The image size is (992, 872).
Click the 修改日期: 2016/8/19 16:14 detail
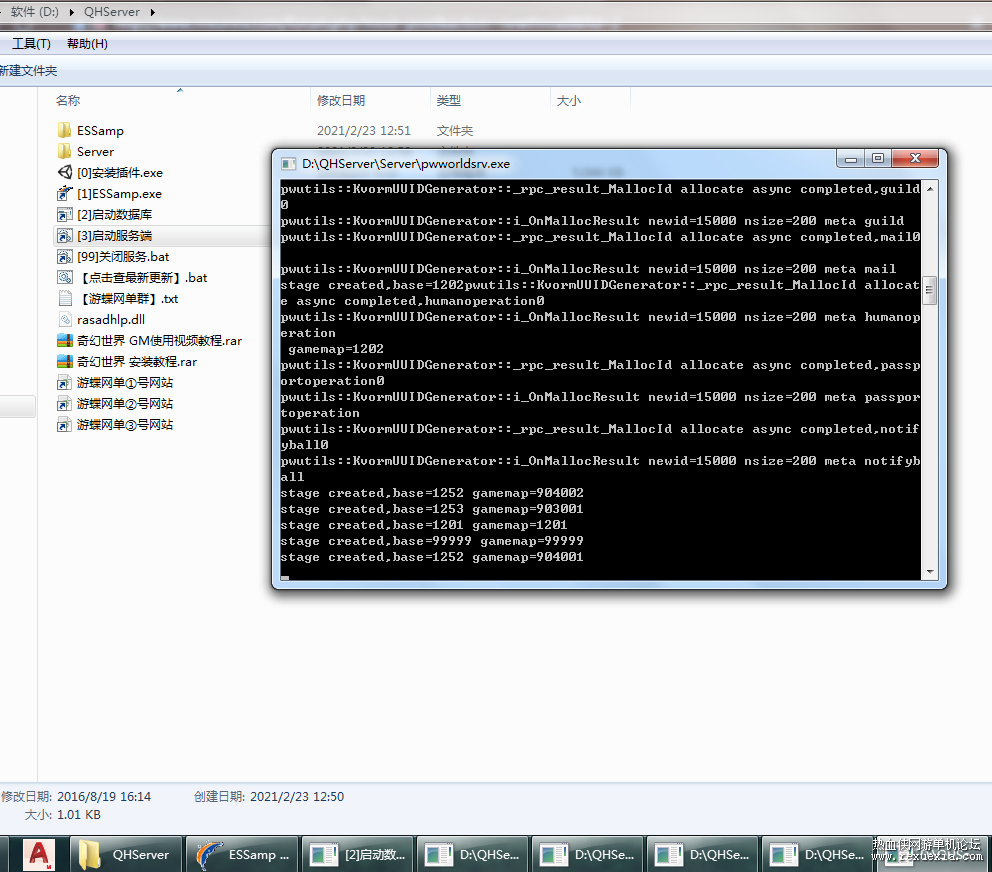coord(76,797)
